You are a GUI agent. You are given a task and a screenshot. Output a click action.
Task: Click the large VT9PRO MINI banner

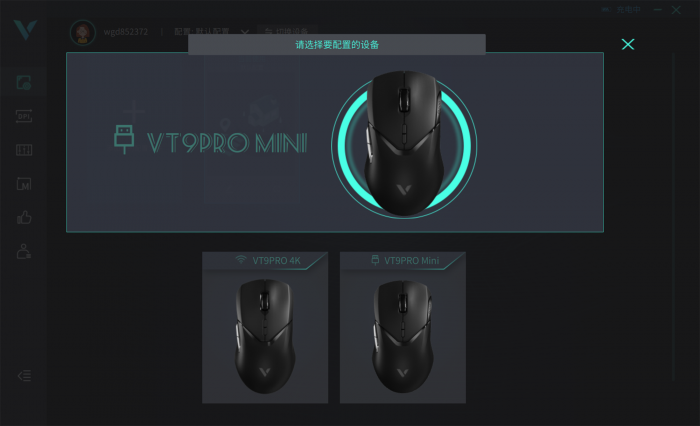coord(335,142)
